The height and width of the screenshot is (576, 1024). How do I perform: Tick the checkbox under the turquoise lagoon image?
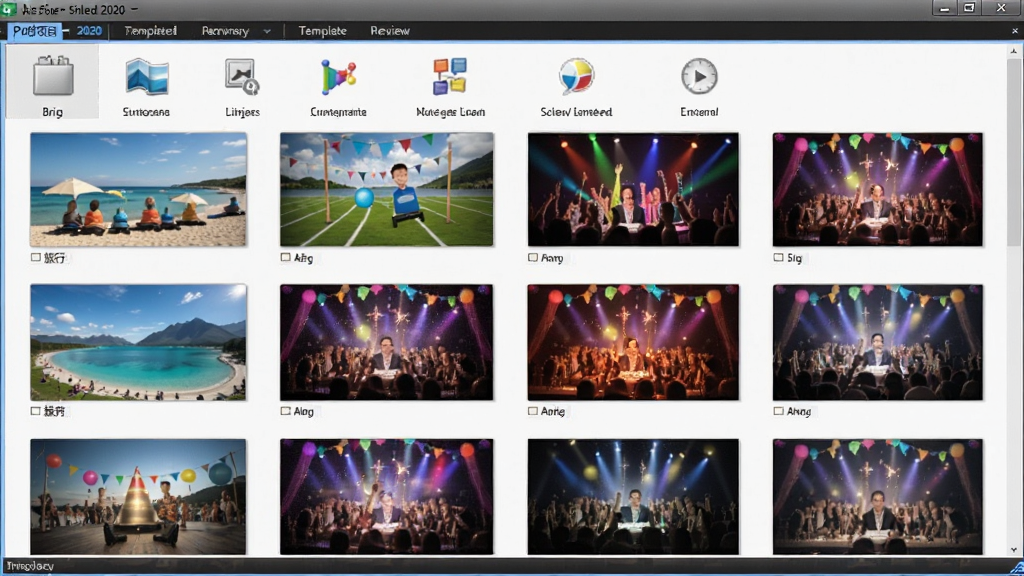(36, 411)
